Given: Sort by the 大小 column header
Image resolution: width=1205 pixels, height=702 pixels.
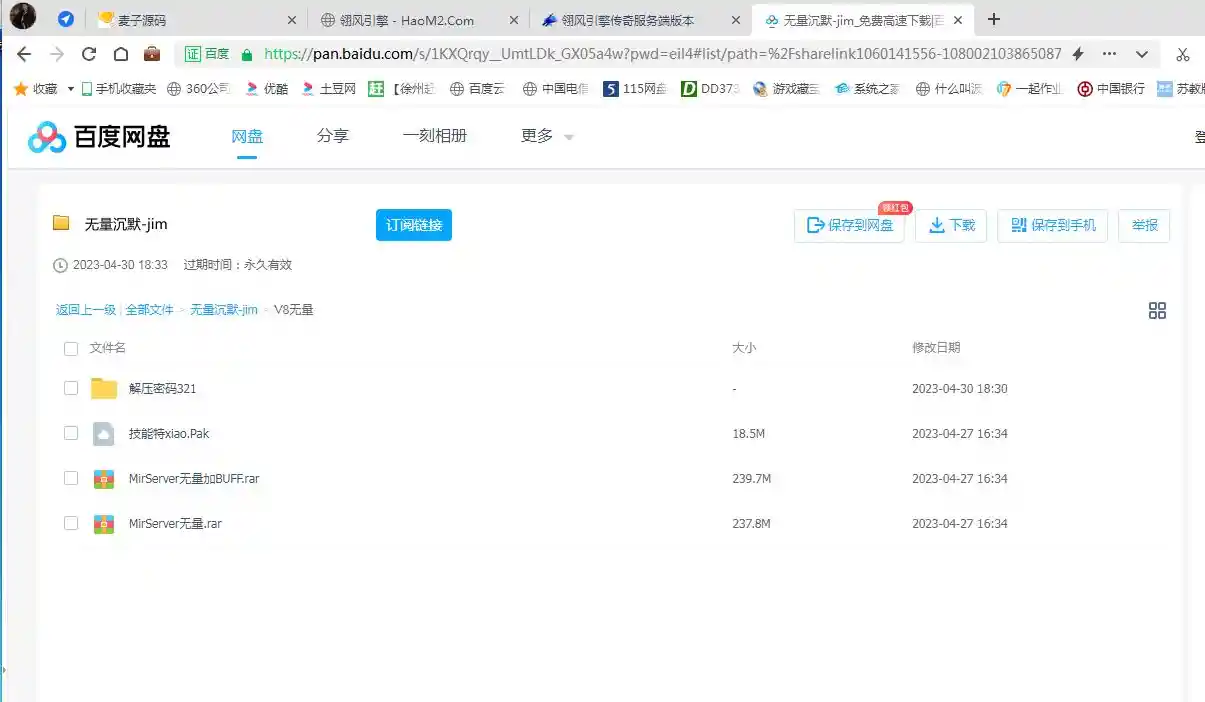Looking at the screenshot, I should pyautogui.click(x=744, y=348).
